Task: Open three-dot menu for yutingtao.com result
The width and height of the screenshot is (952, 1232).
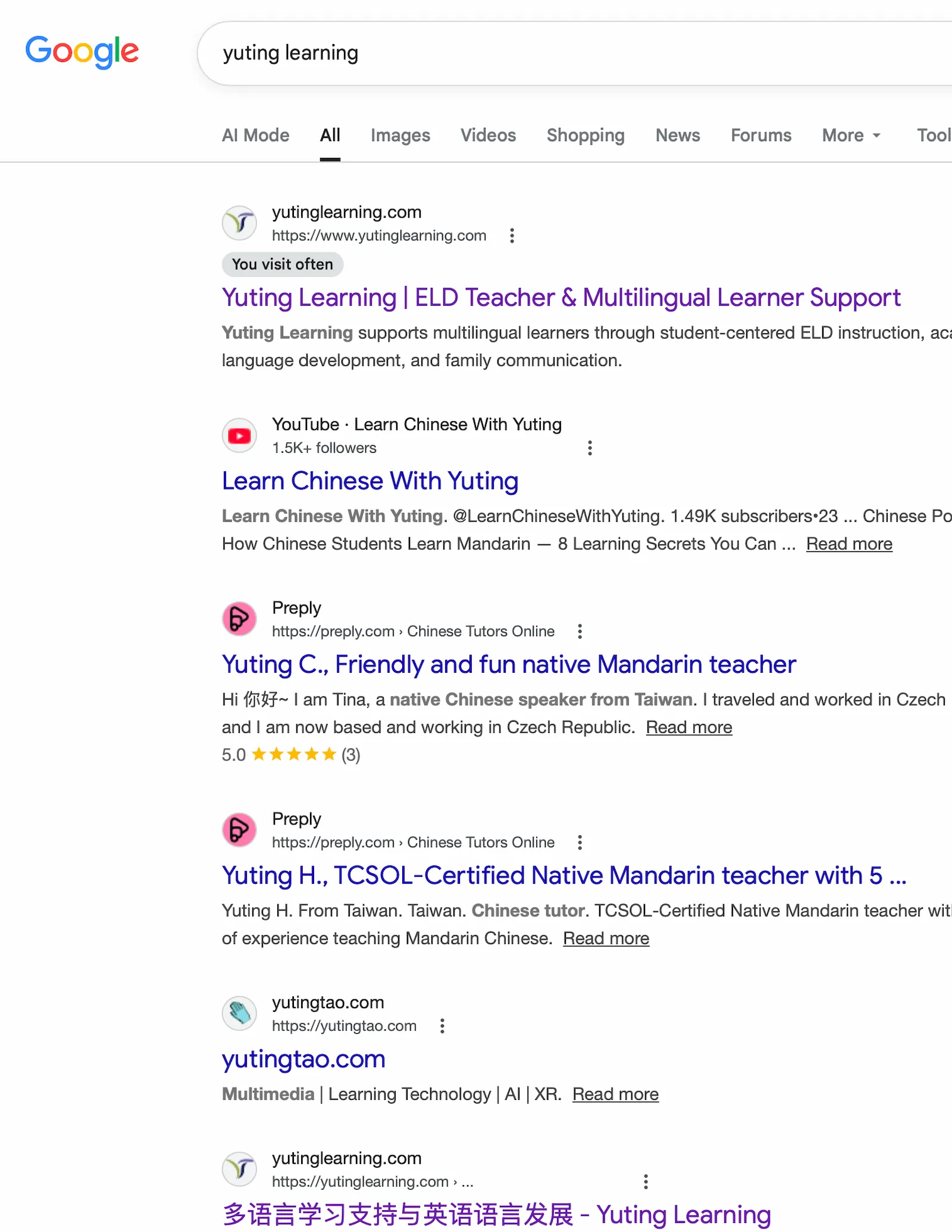Action: [442, 1026]
